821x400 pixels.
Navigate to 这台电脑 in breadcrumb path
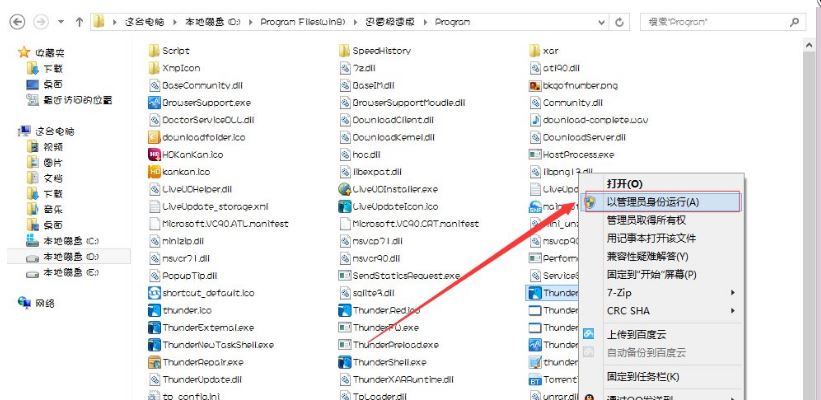point(144,22)
